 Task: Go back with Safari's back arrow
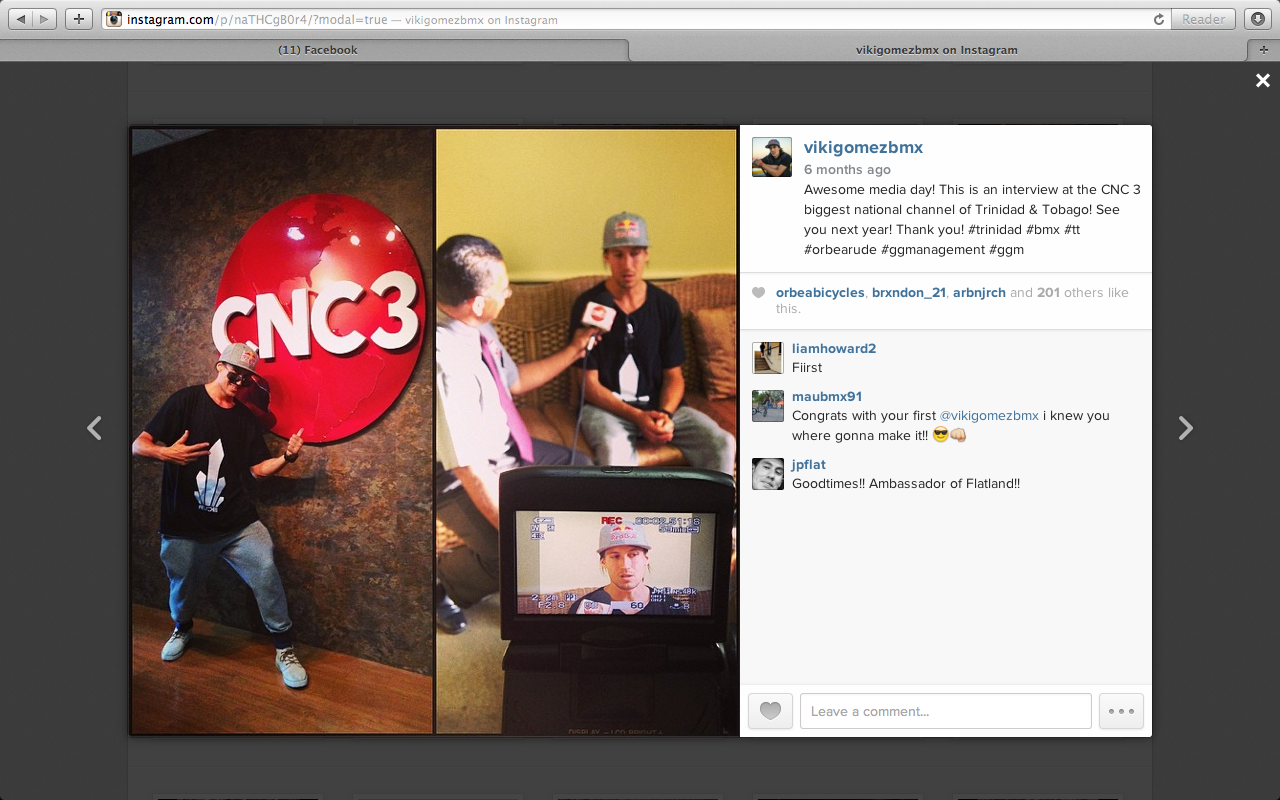pos(22,19)
